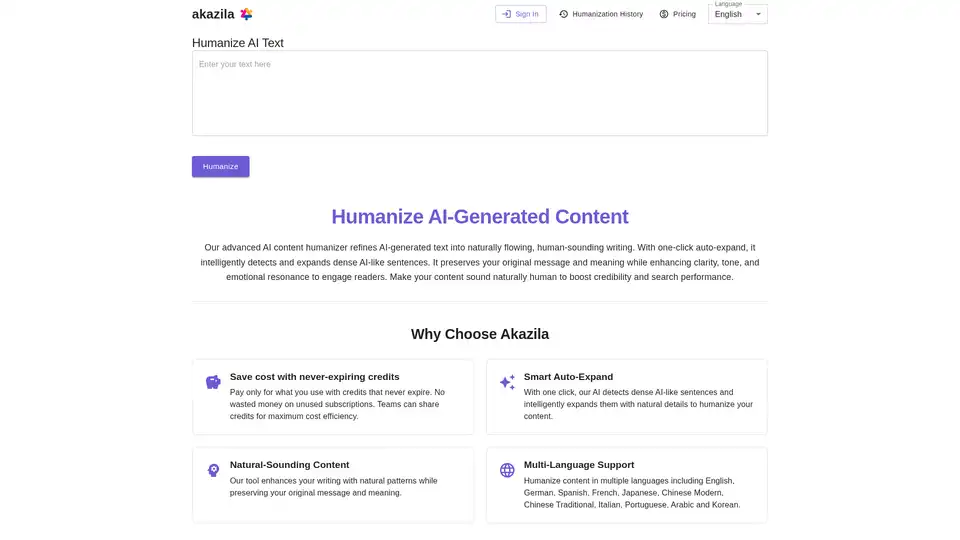Go to the Pricing page

[684, 14]
